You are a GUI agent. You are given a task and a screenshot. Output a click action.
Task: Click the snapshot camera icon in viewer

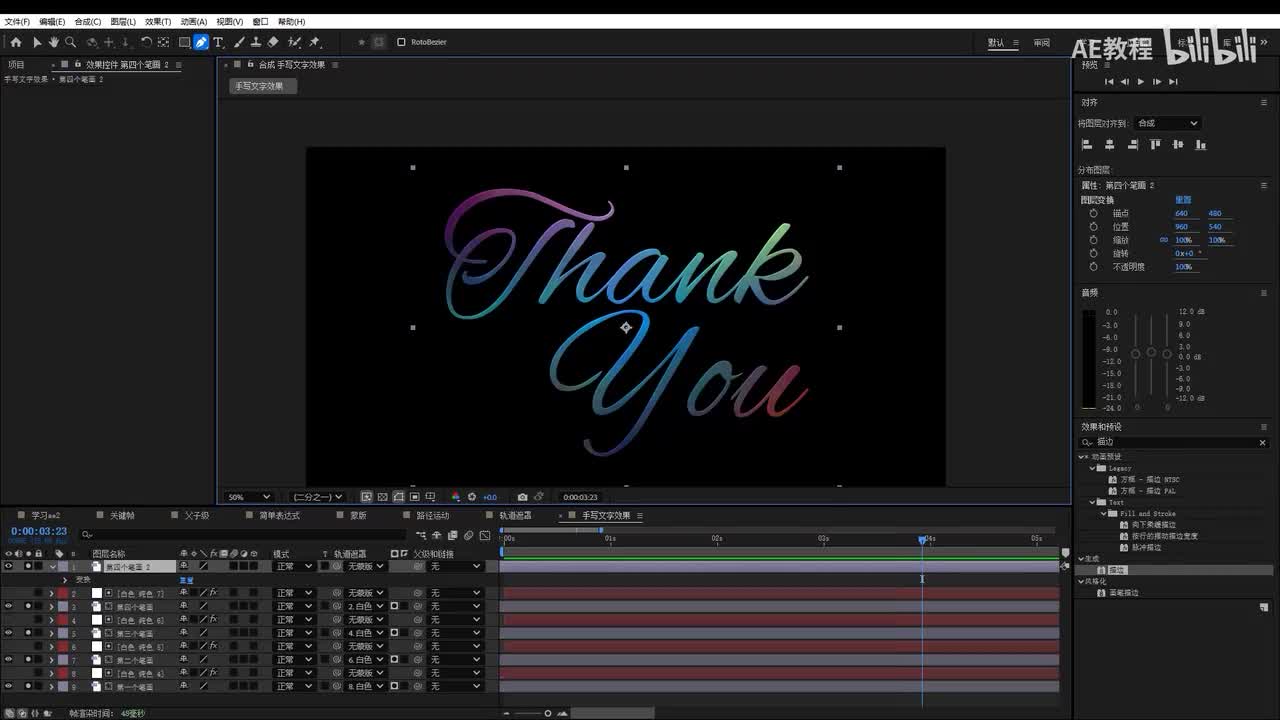tap(522, 497)
